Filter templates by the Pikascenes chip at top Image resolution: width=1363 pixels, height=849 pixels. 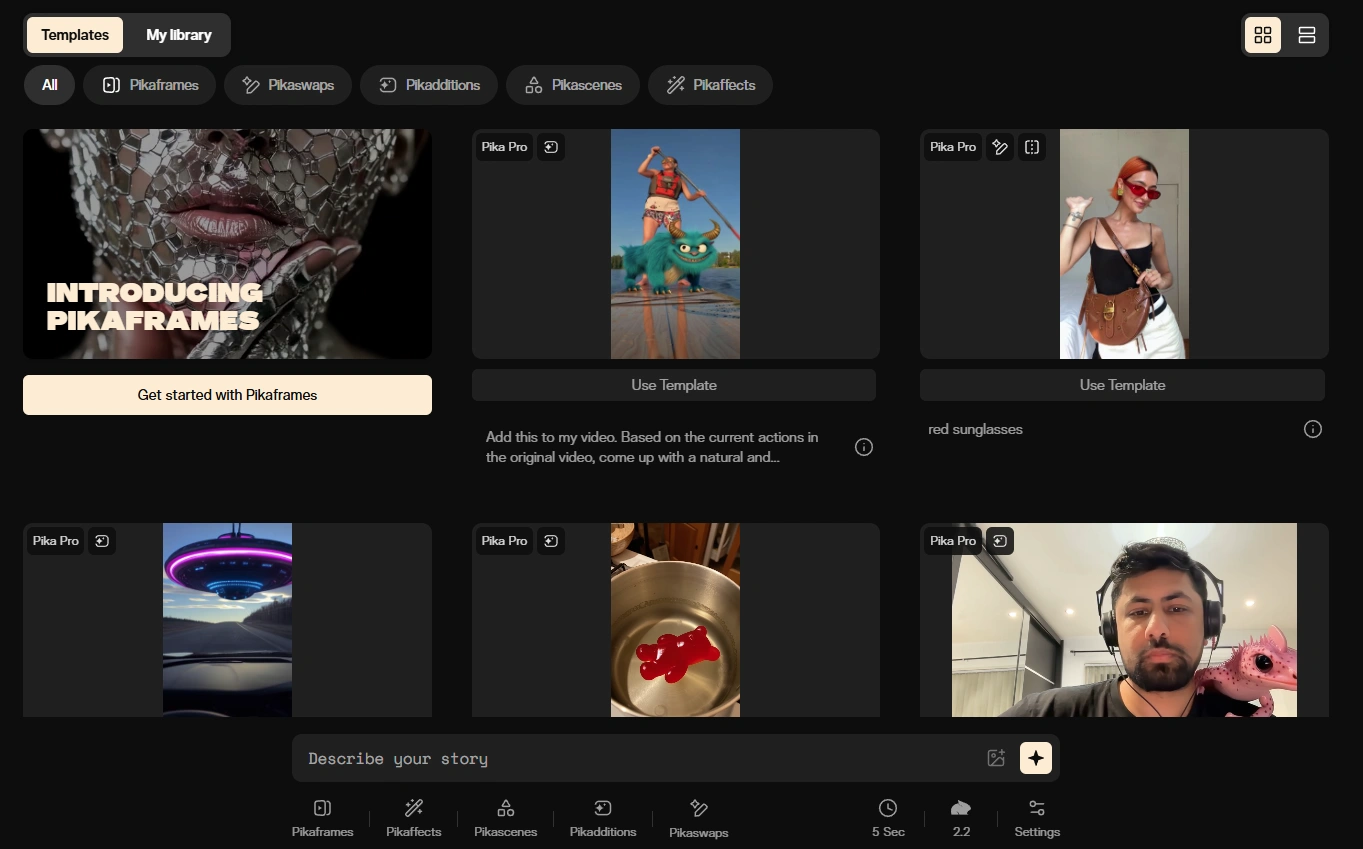point(573,85)
